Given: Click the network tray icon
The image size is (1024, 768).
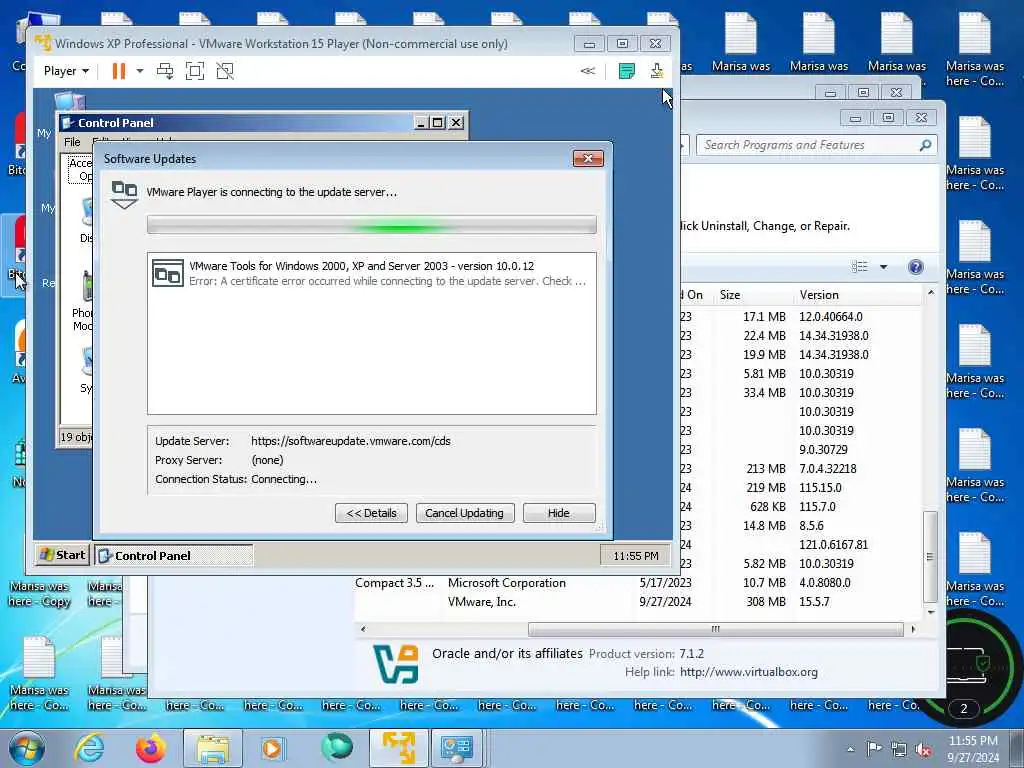Looking at the screenshot, I should [899, 749].
